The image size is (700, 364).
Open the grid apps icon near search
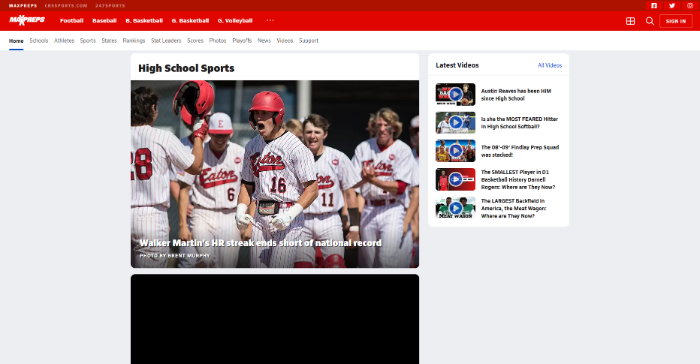[630, 21]
